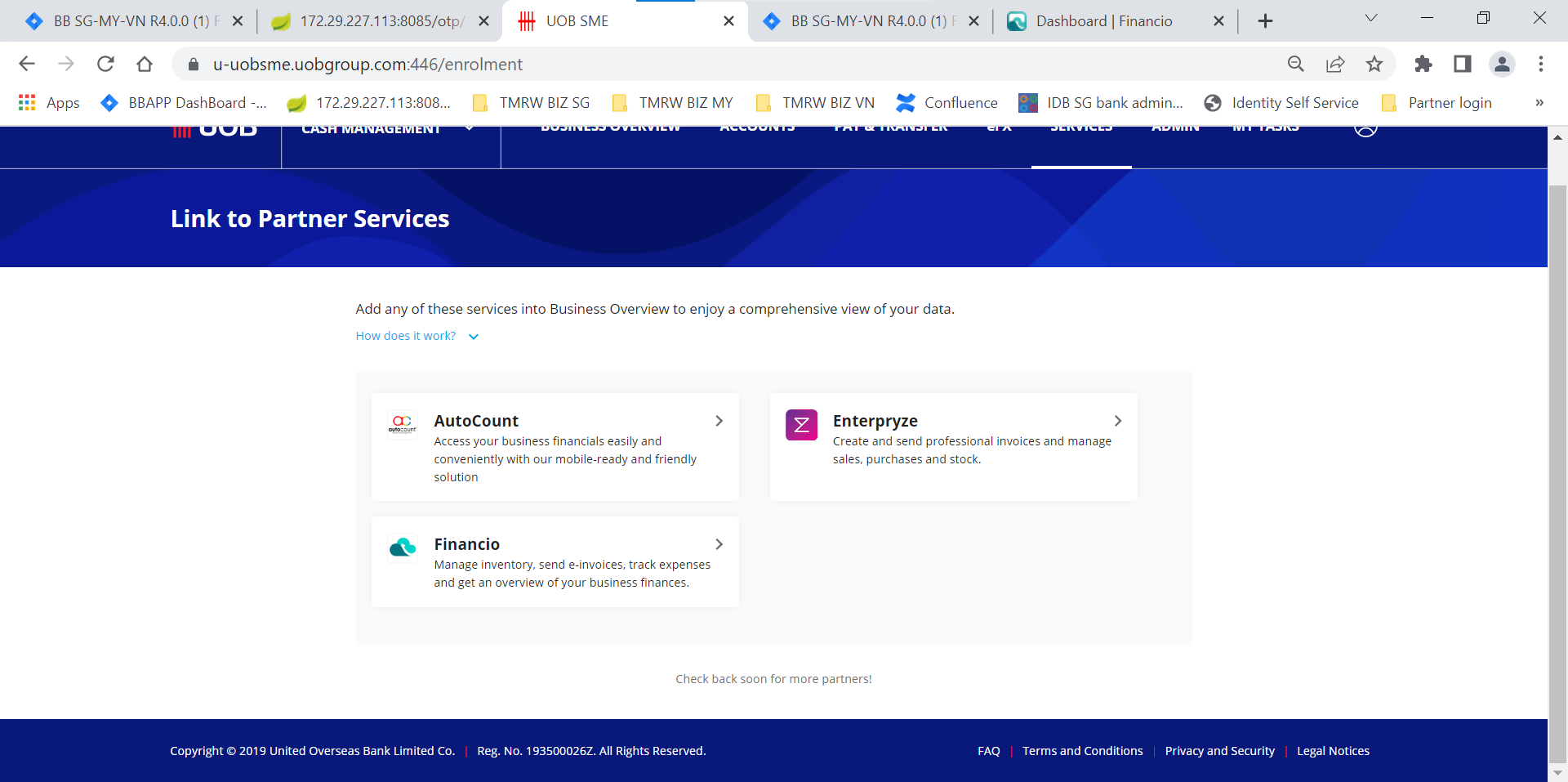Open the user profile icon beside MY TASKS
The width and height of the screenshot is (1568, 782).
pos(1365,129)
